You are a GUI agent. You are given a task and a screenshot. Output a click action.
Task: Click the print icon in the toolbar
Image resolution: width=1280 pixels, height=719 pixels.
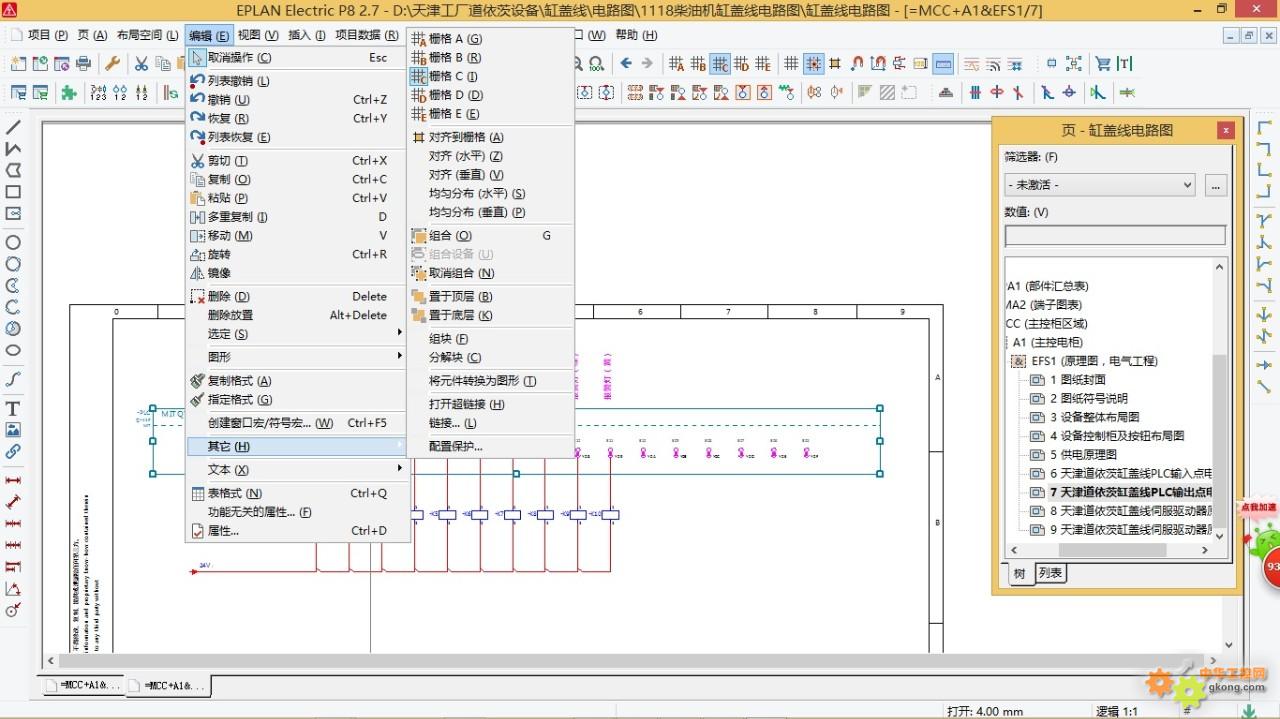[x=84, y=64]
